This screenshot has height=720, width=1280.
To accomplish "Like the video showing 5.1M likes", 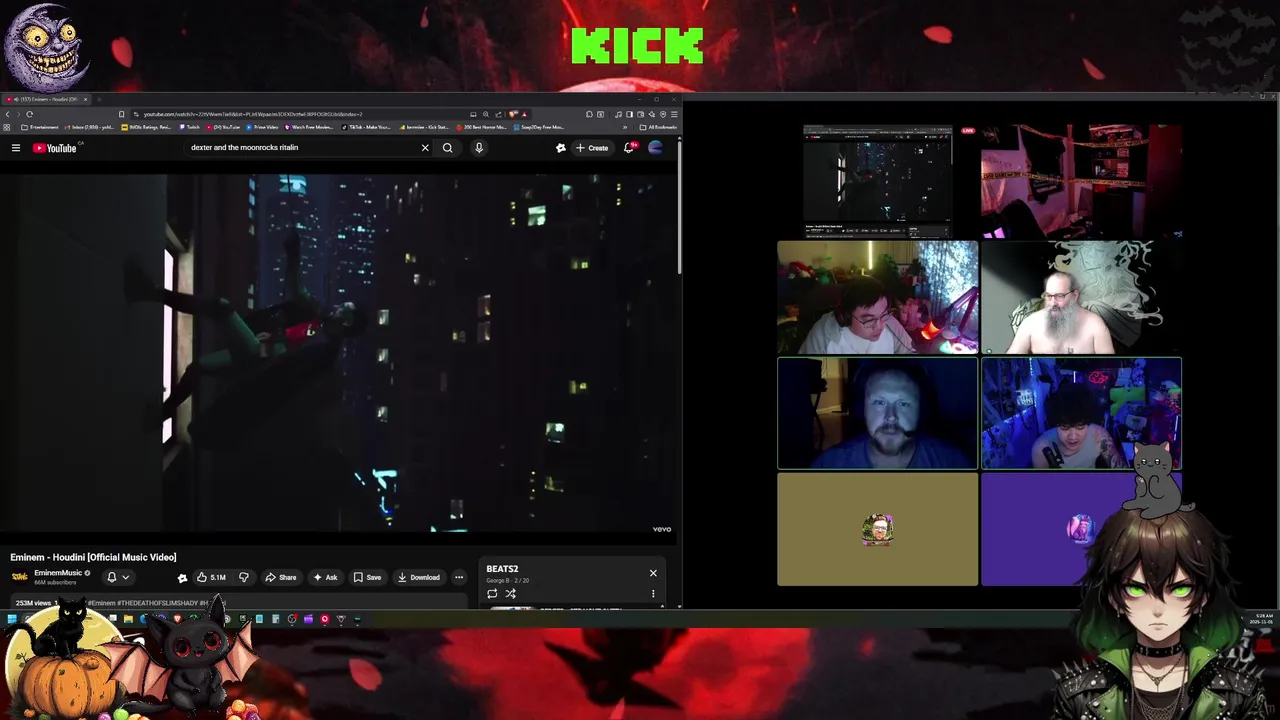I will pos(211,577).
